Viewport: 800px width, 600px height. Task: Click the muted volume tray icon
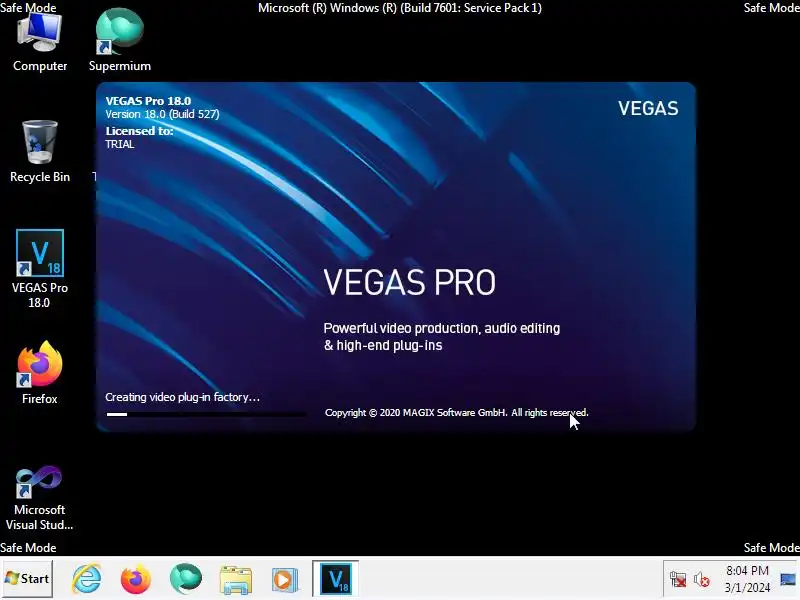(702, 580)
